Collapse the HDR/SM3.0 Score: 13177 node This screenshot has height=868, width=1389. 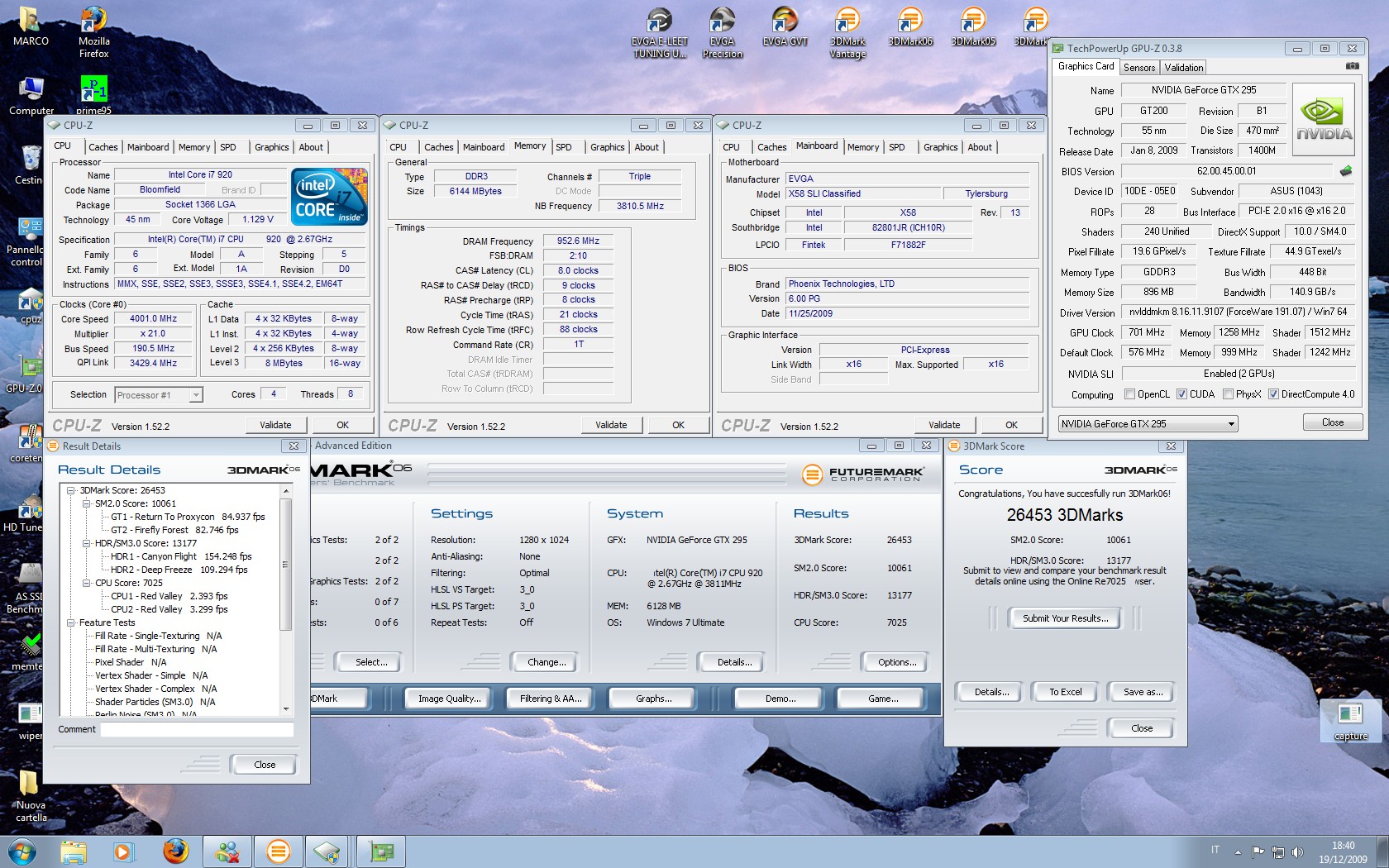coord(86,543)
